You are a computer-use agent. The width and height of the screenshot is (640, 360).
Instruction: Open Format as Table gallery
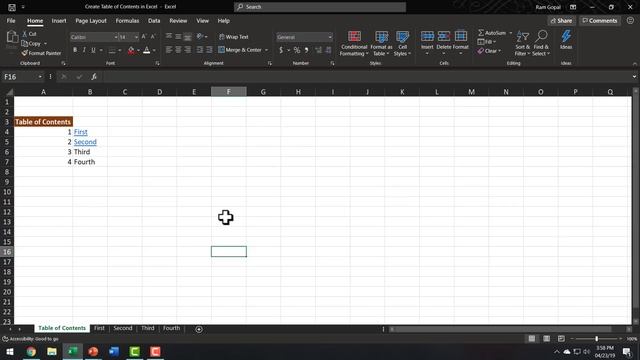click(x=381, y=43)
